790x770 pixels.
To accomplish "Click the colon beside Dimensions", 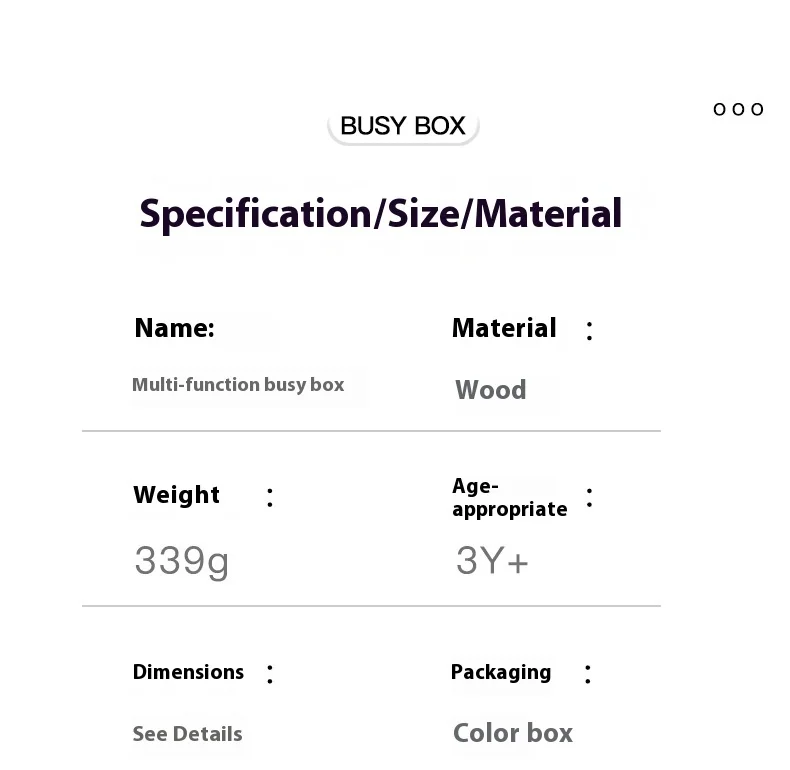I will (270, 674).
